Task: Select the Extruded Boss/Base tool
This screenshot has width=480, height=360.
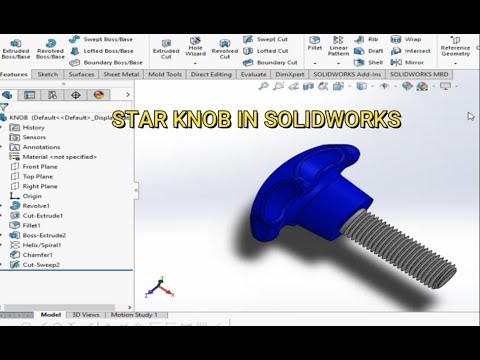Action: pyautogui.click(x=16, y=49)
